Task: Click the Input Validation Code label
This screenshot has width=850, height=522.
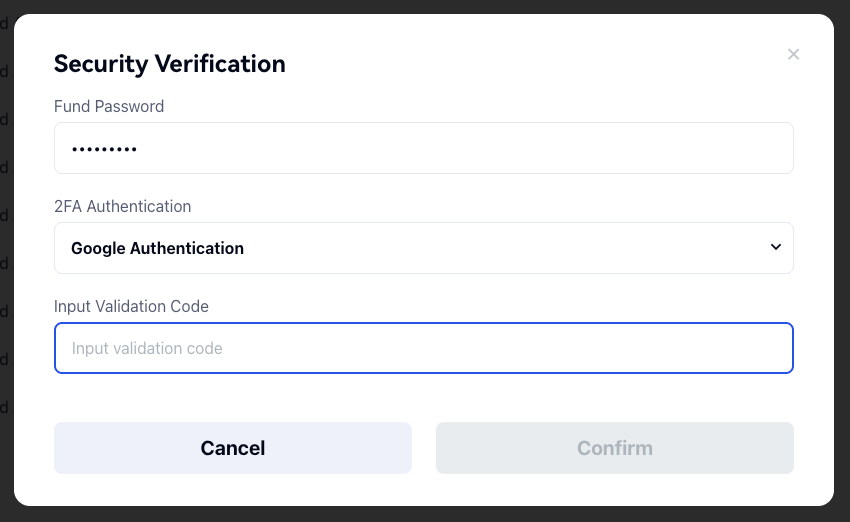Action: 131,306
